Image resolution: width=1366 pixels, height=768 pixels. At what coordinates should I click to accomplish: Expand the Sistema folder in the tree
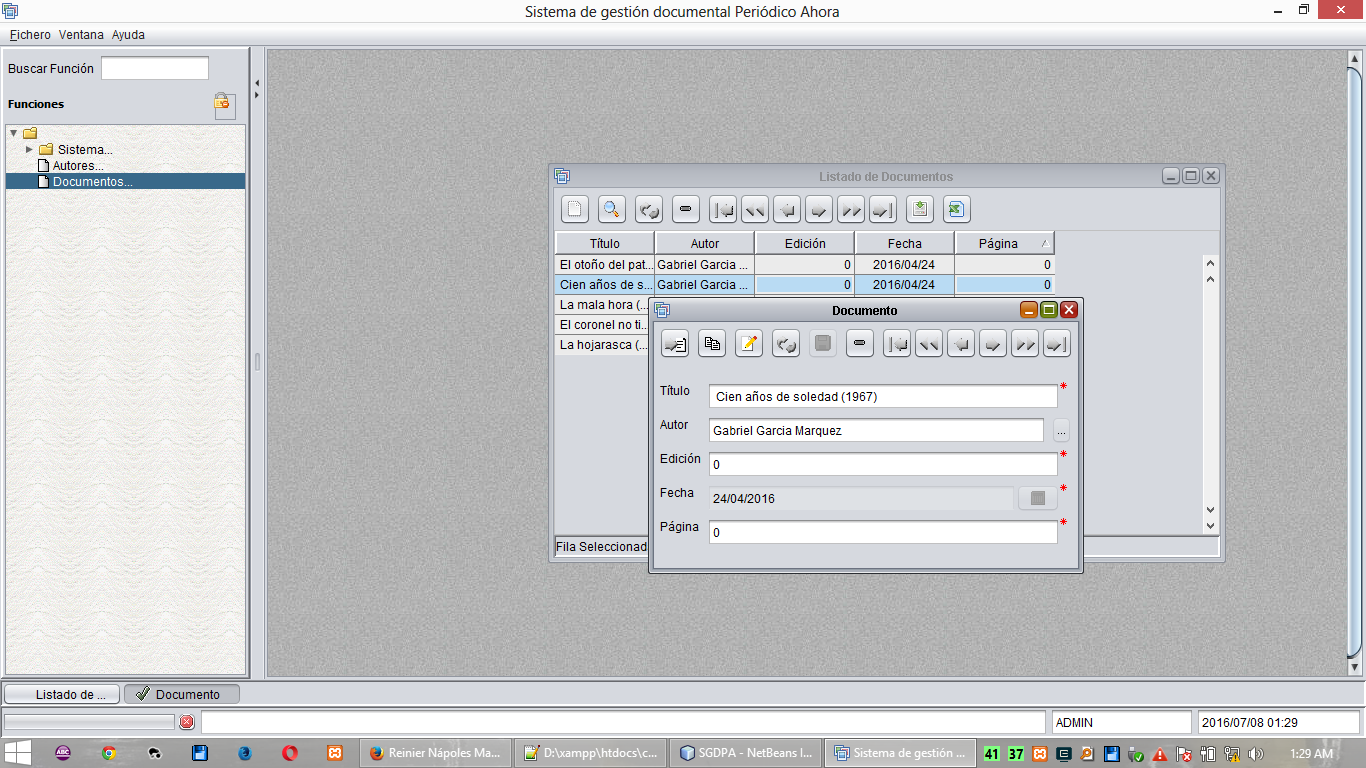click(30, 149)
